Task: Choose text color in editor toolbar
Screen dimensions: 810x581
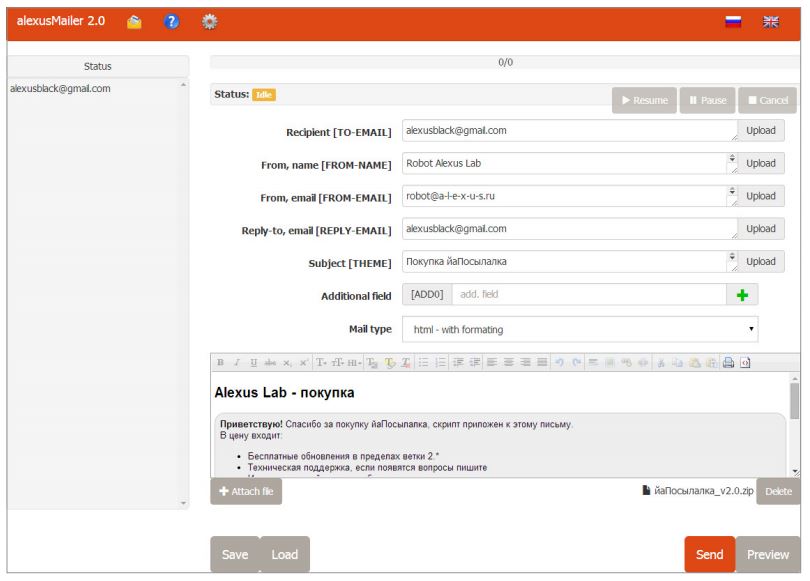Action: click(372, 363)
